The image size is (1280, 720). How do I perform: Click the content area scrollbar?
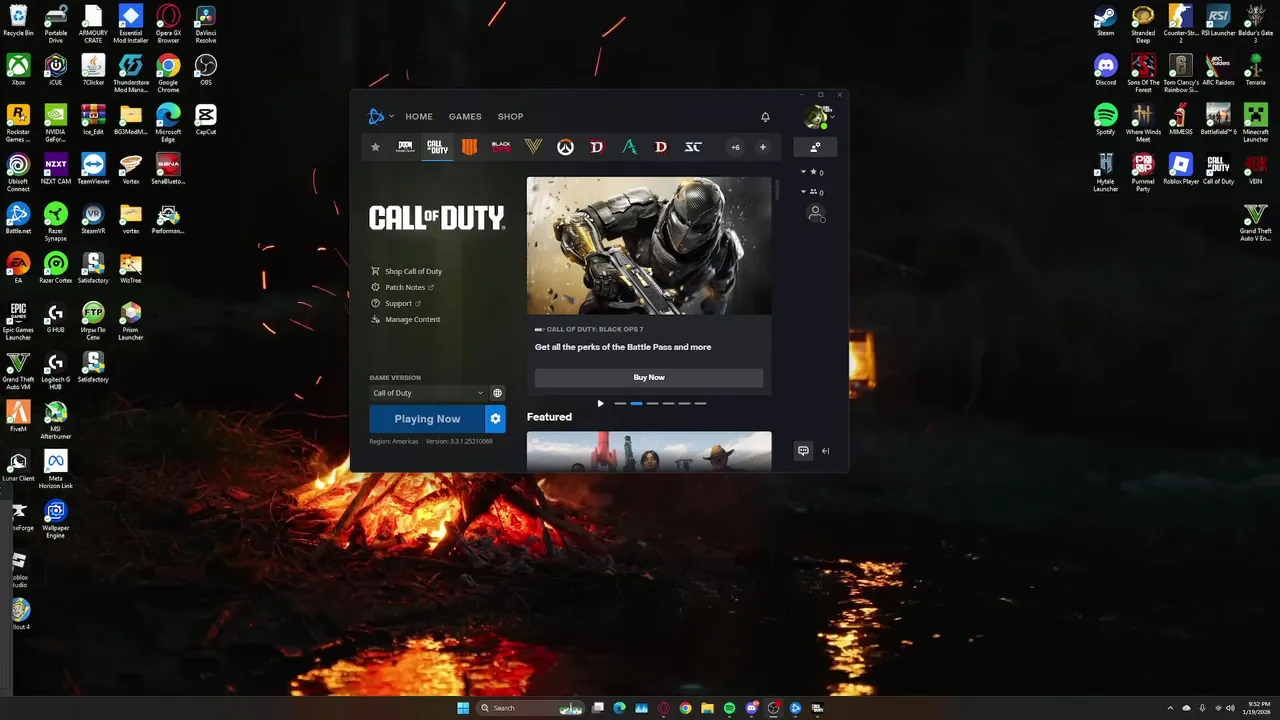776,190
